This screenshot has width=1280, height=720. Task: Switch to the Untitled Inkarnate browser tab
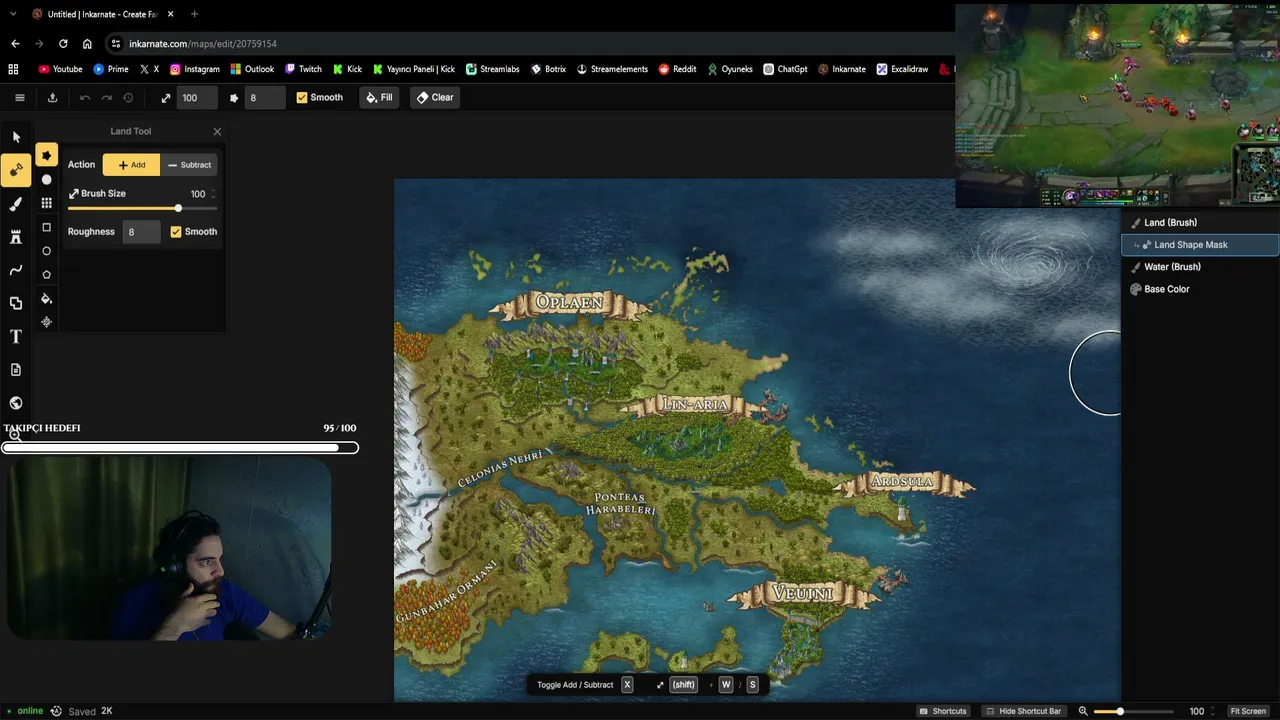pos(103,14)
